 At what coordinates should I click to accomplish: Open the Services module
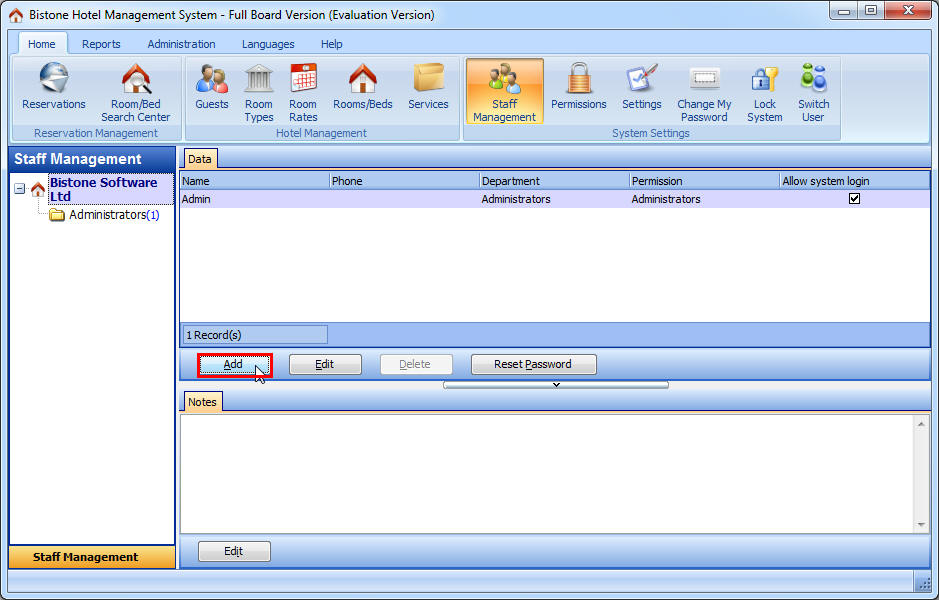point(428,88)
